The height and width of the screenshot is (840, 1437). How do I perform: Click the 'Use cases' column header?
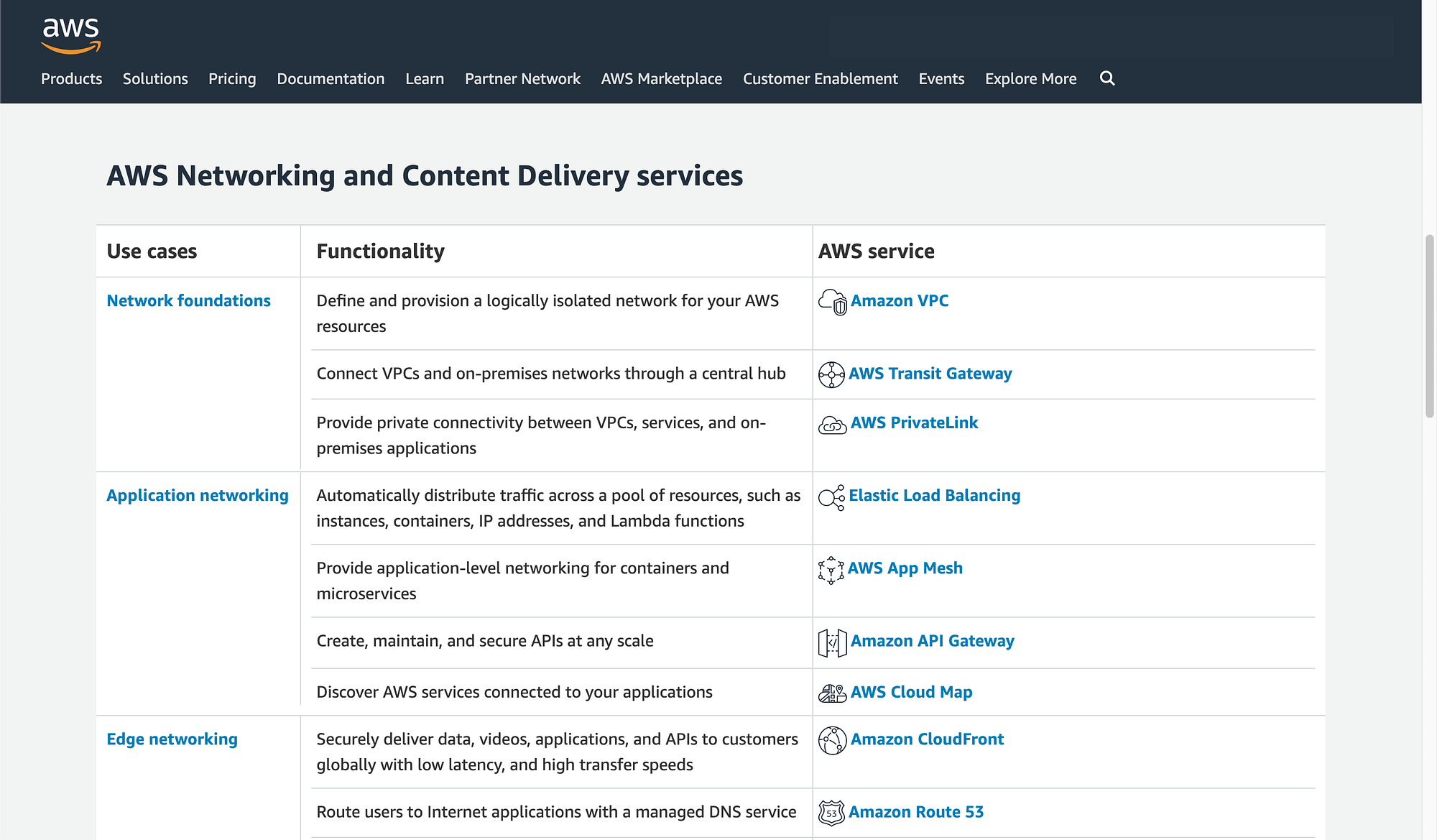click(x=152, y=251)
